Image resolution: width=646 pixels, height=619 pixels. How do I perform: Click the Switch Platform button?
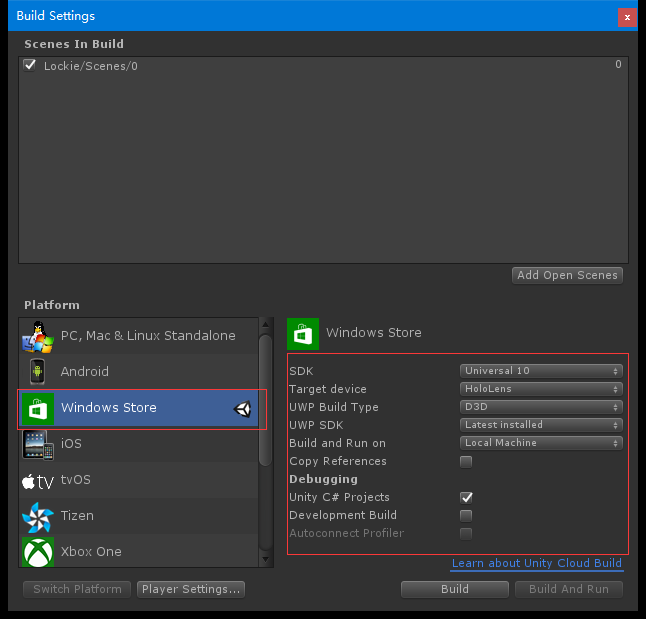coord(77,589)
